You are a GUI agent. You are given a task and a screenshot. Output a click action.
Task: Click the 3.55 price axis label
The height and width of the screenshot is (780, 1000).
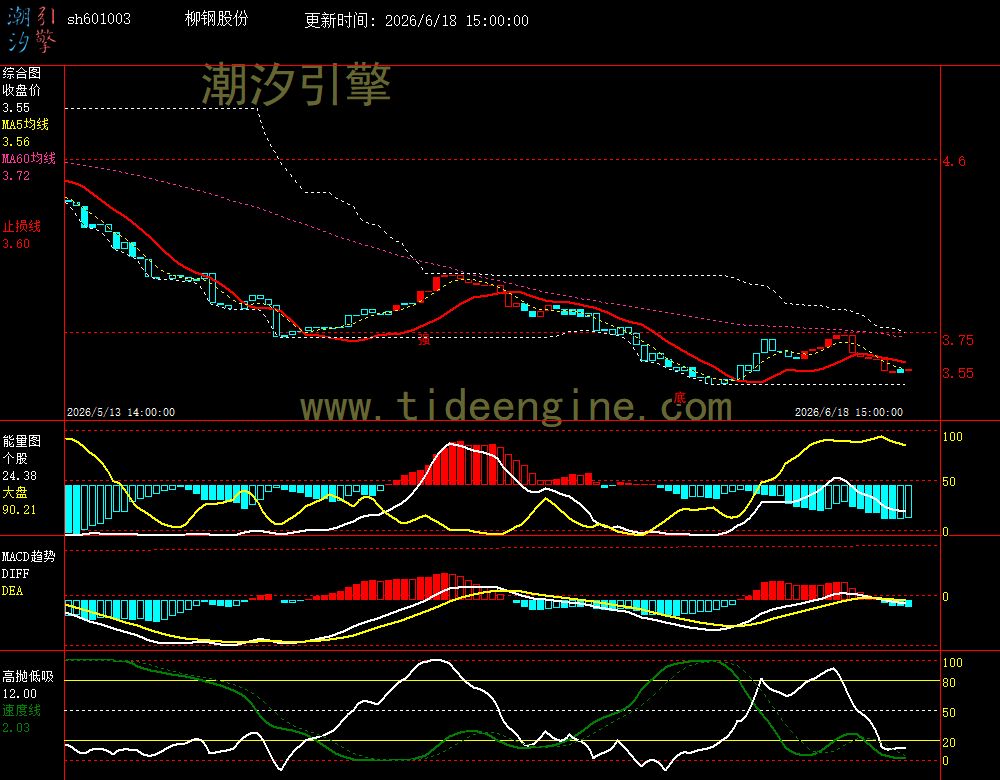pyautogui.click(x=958, y=373)
